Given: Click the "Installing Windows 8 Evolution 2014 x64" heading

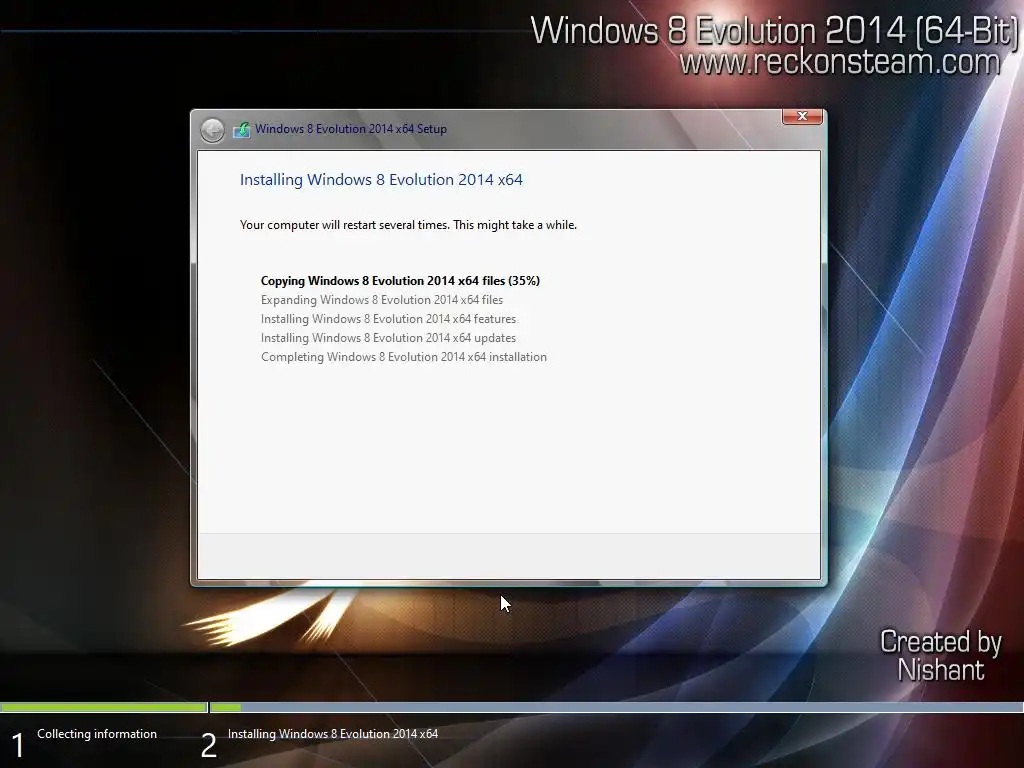Looking at the screenshot, I should point(381,180).
